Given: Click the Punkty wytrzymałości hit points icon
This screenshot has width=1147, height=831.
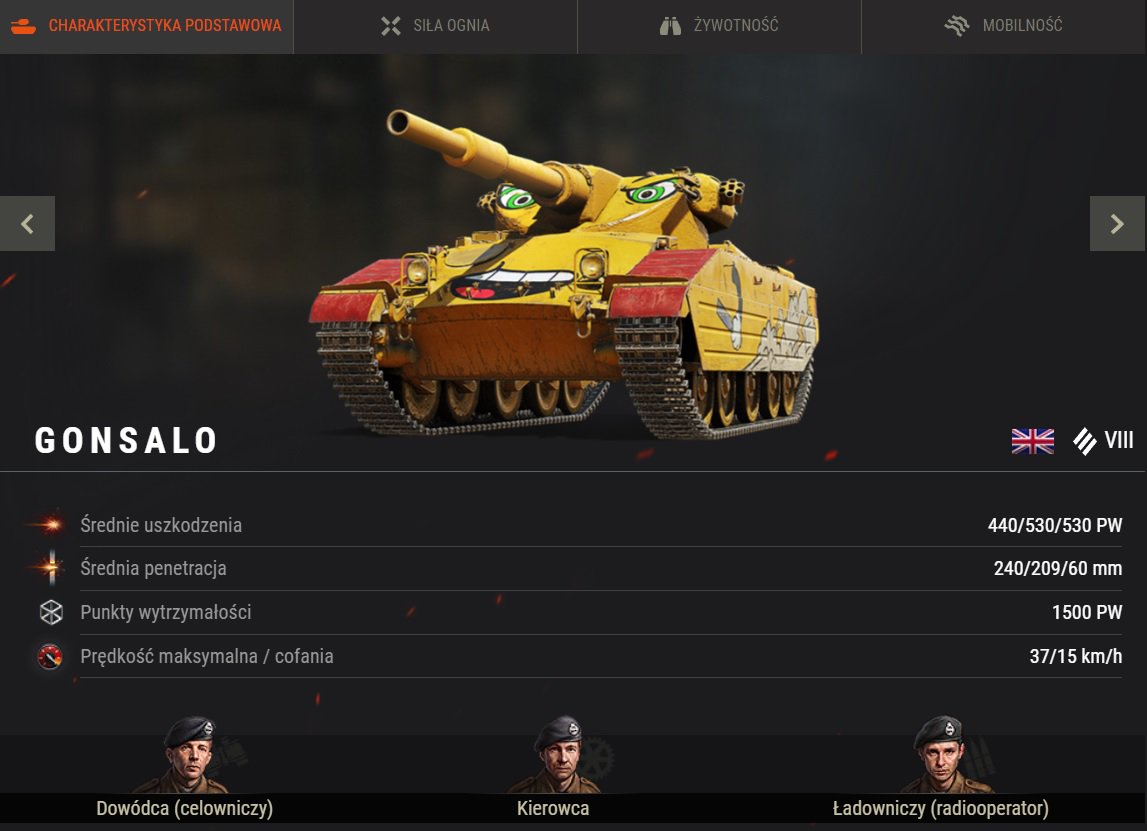Looking at the screenshot, I should (x=51, y=612).
